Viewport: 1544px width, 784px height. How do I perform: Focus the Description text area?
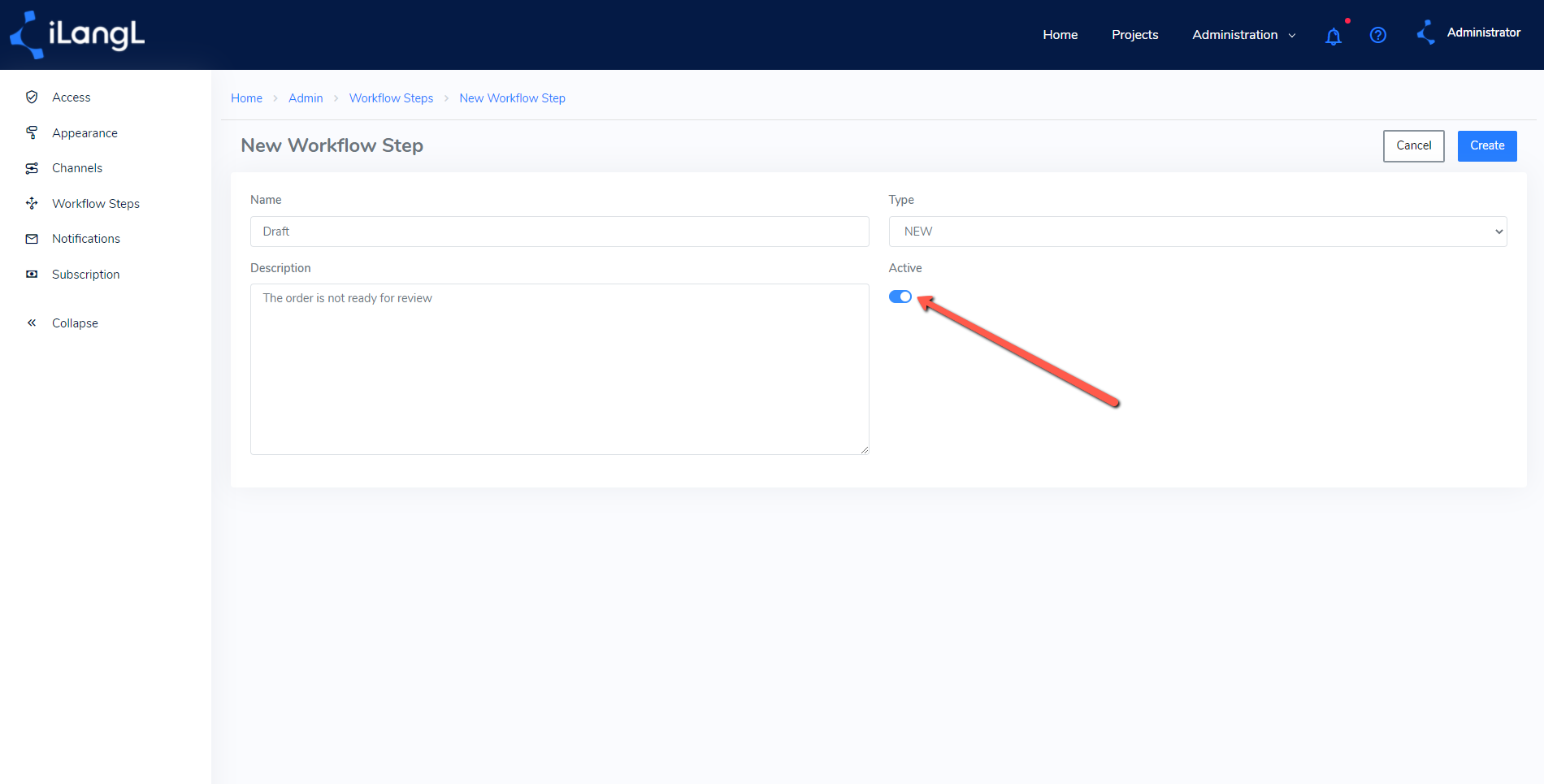click(x=560, y=369)
